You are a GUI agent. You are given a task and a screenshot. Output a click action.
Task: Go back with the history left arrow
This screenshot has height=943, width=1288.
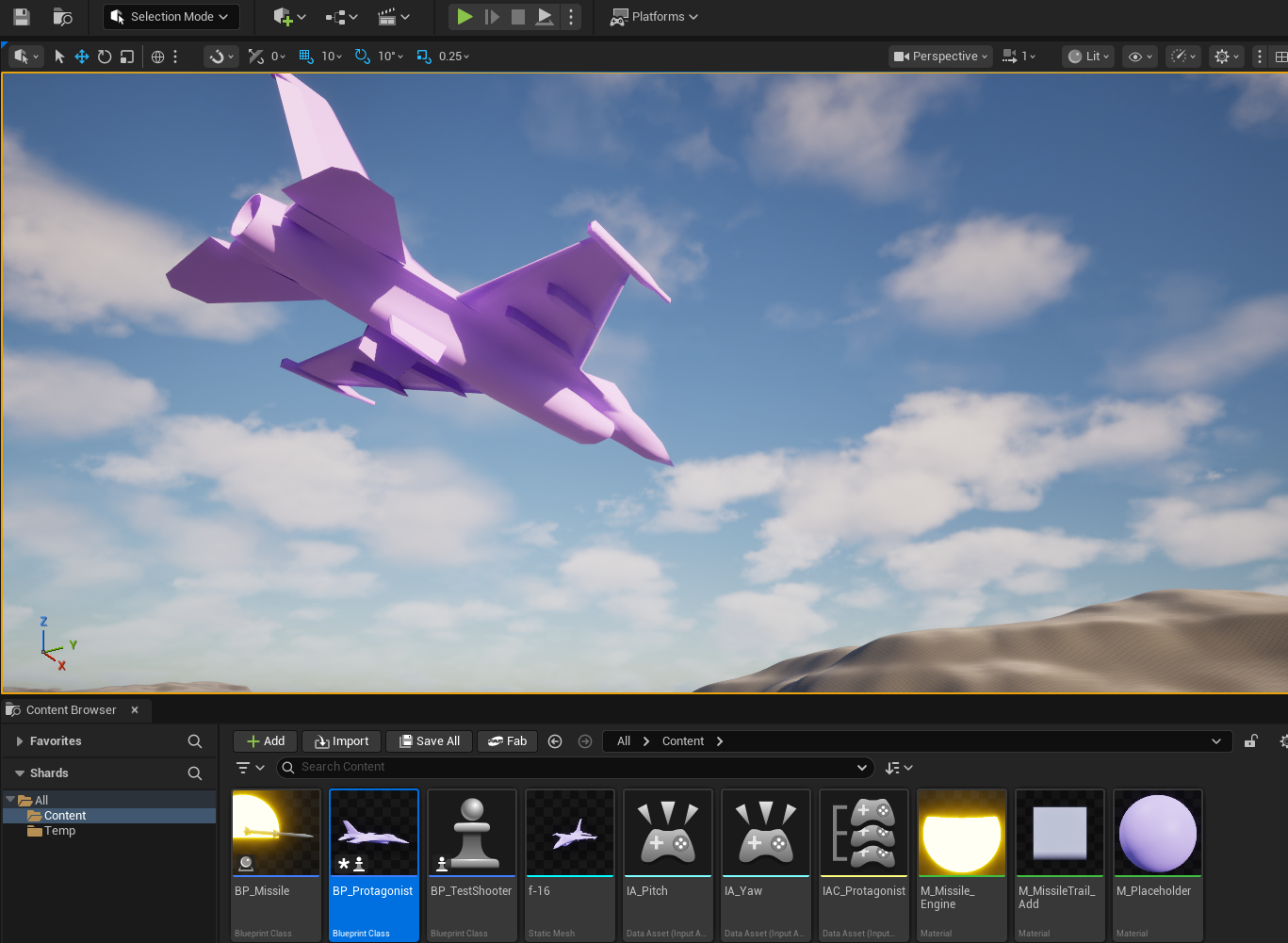(555, 741)
